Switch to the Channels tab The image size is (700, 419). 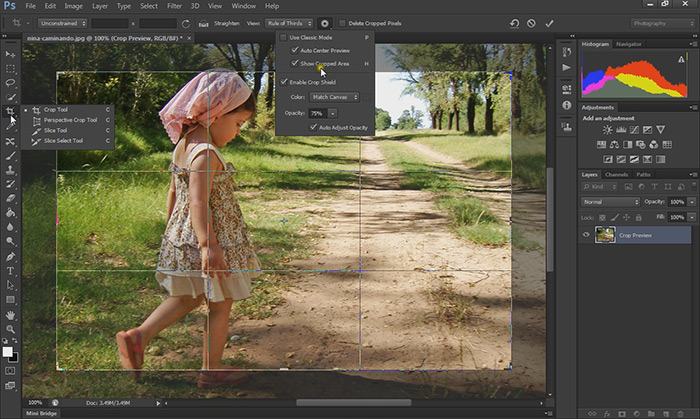(x=615, y=174)
